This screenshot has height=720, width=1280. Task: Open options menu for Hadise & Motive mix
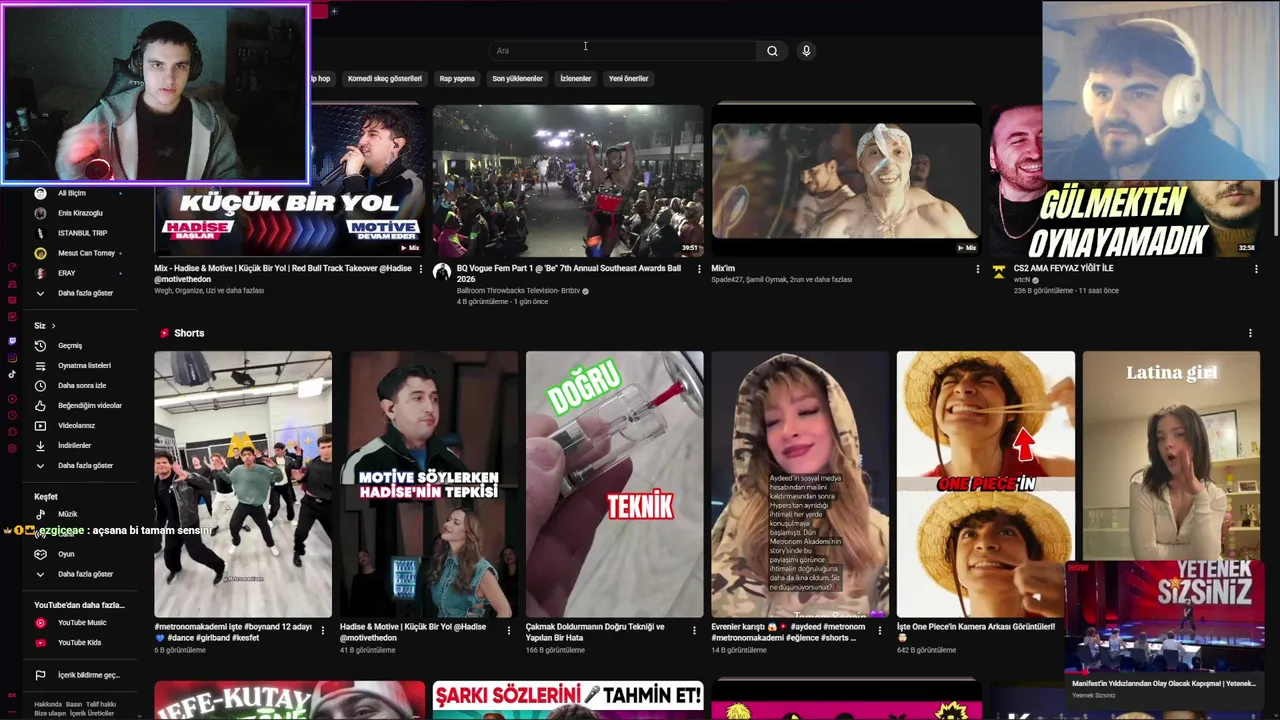click(x=420, y=269)
